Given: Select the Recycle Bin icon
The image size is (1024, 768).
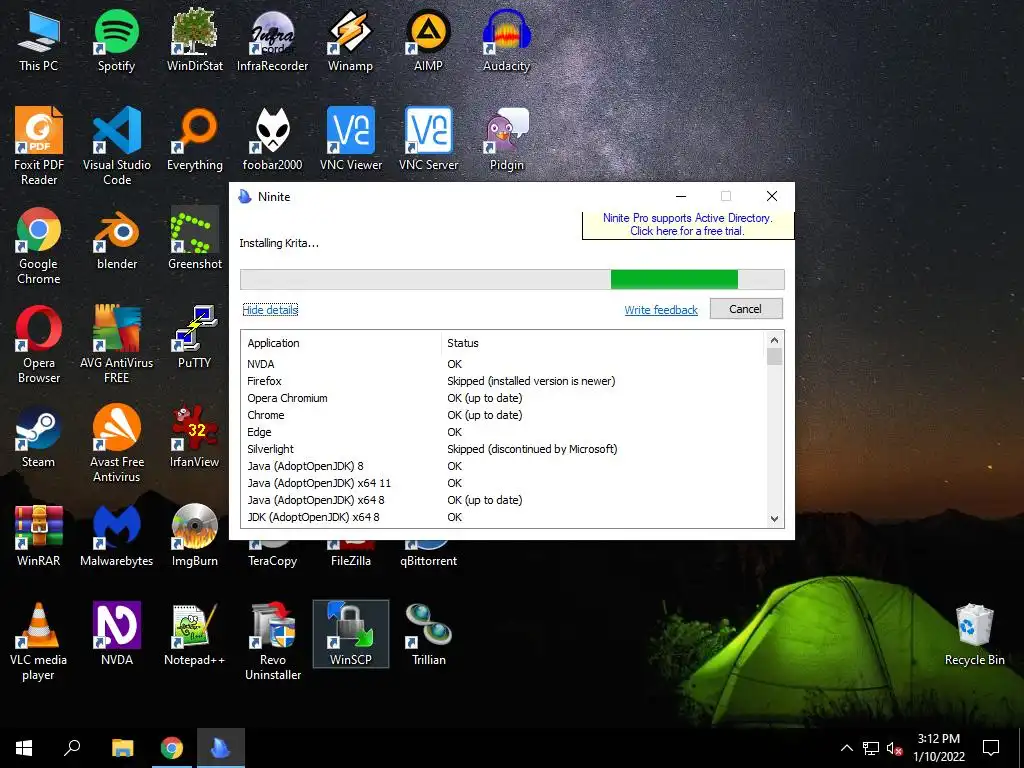Looking at the screenshot, I should 974,635.
